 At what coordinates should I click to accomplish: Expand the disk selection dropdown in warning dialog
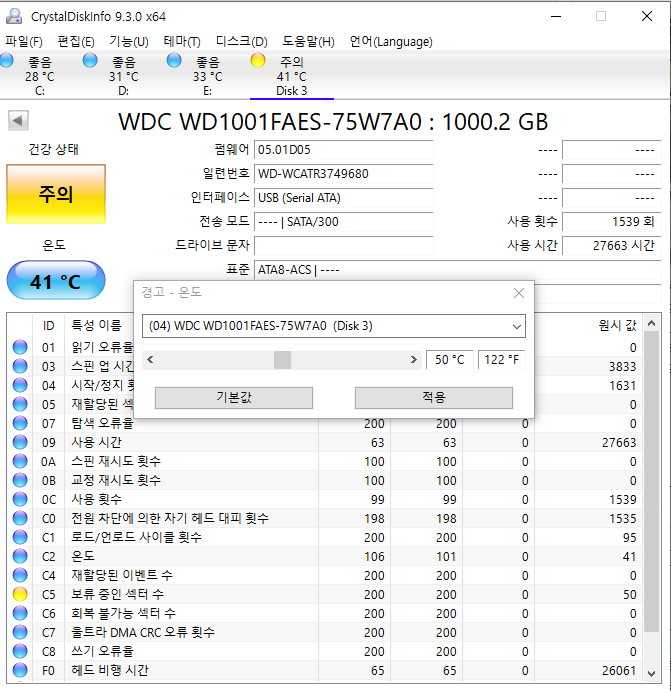(x=516, y=327)
